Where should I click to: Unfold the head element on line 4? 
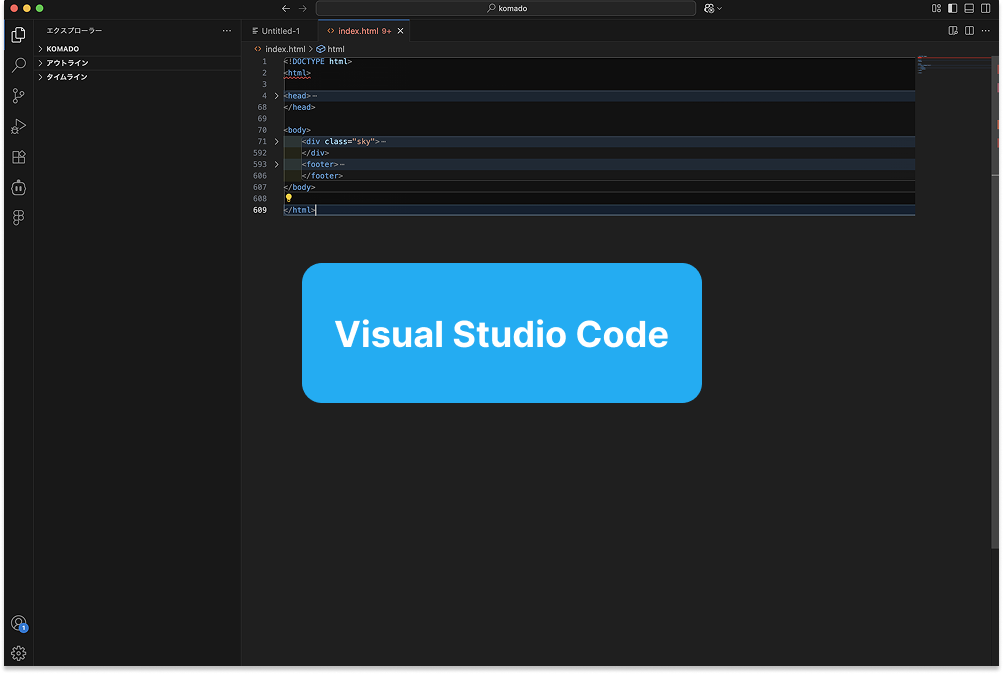[x=276, y=96]
